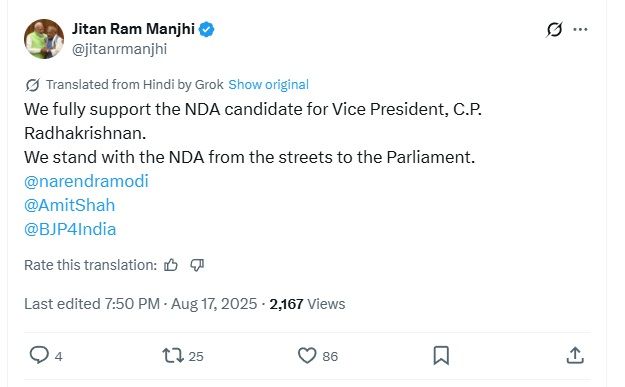The image size is (625, 387).
Task: Click the blue verified badge
Action: (206, 29)
